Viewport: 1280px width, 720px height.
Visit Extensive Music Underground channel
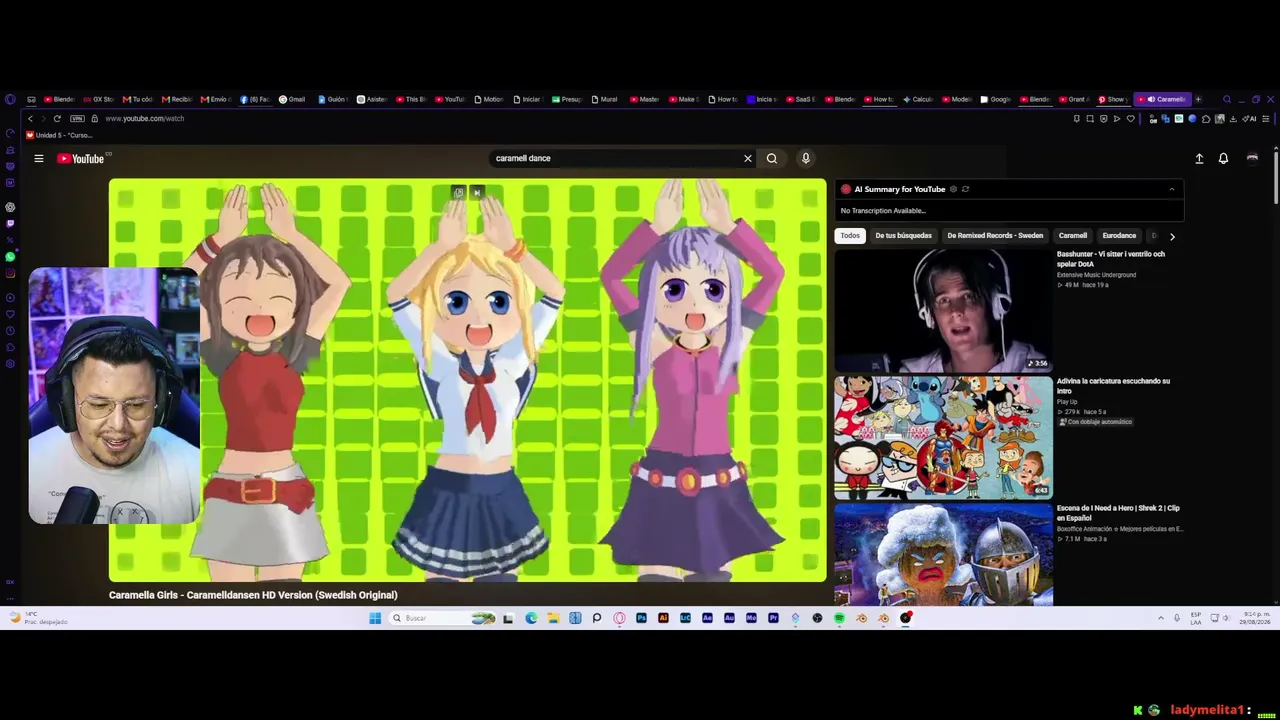pos(1096,275)
